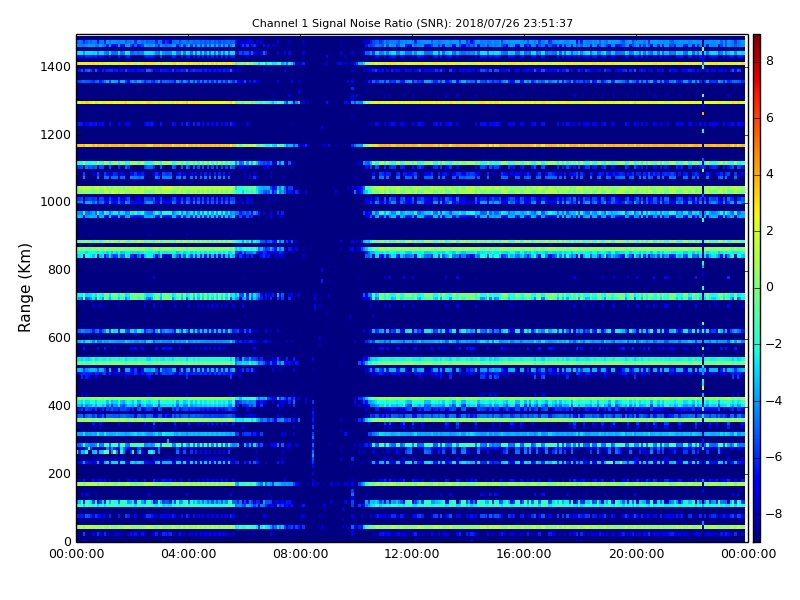The width and height of the screenshot is (800, 600).
Task: Click the green middle of the colorbar near 0
Action: point(757,287)
